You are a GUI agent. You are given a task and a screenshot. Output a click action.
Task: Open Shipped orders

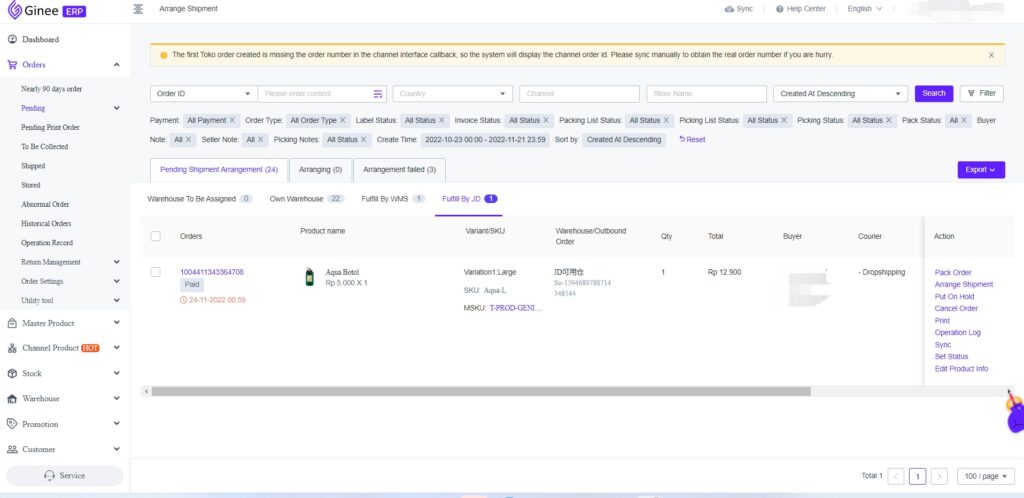(33, 166)
